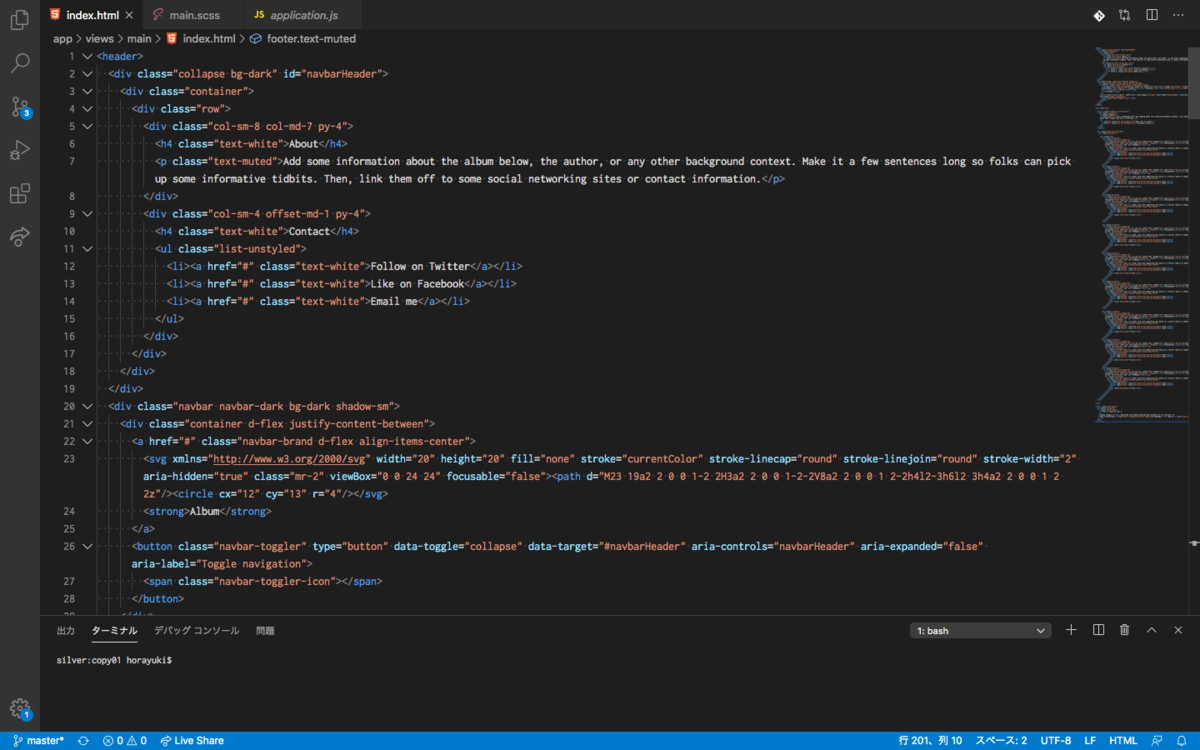Collapse the list-unstyled ul fold at line 11
This screenshot has width=1200, height=750.
click(x=87, y=249)
